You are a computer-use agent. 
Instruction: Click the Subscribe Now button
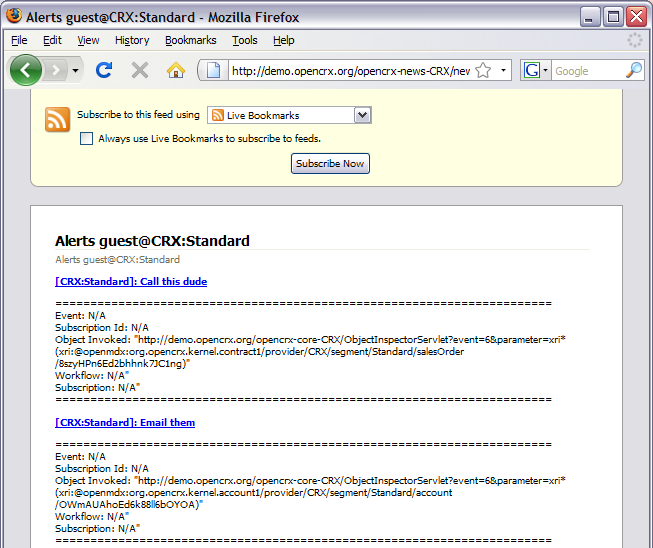(330, 164)
